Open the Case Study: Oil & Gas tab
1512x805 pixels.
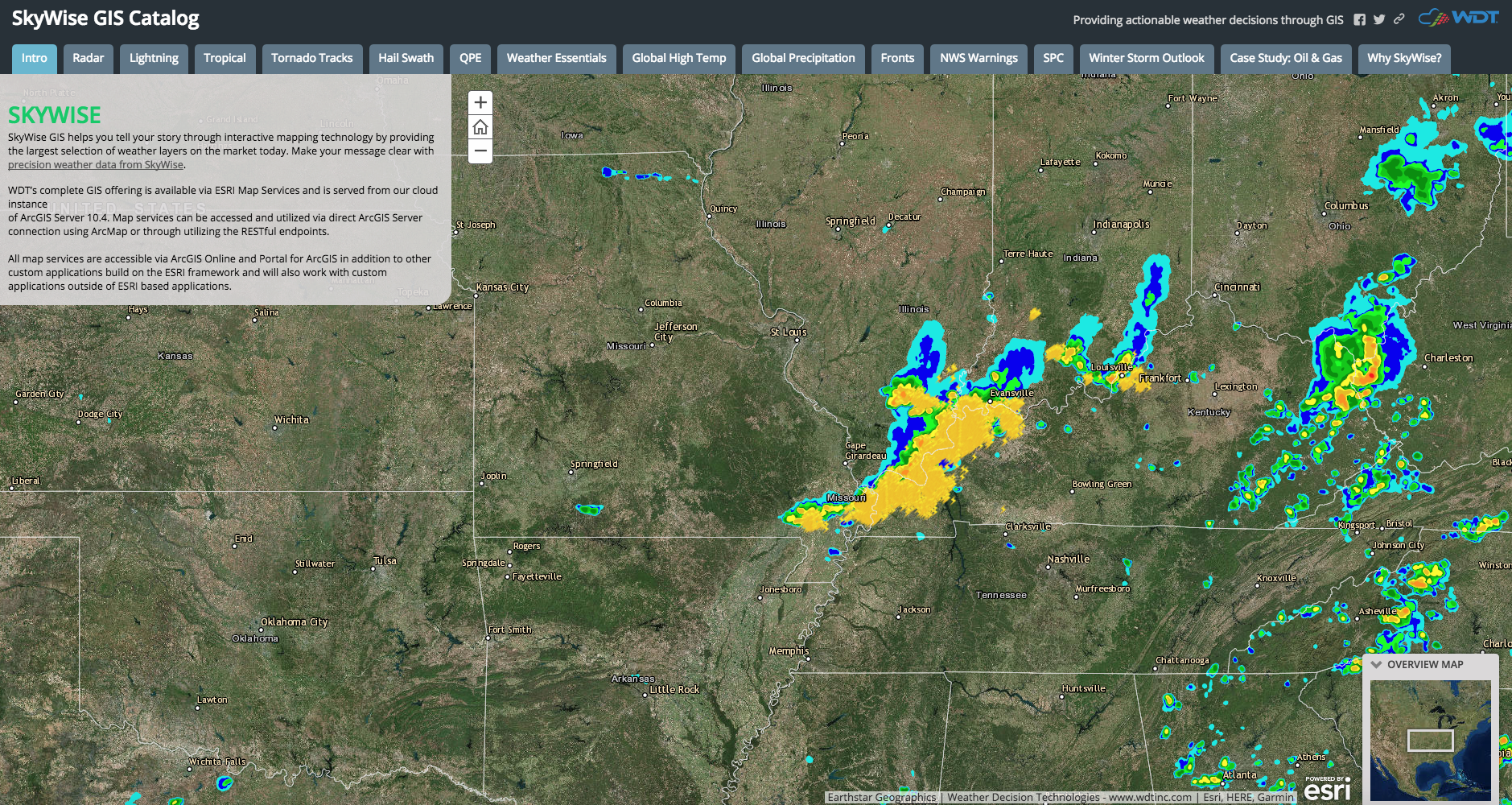[x=1284, y=58]
